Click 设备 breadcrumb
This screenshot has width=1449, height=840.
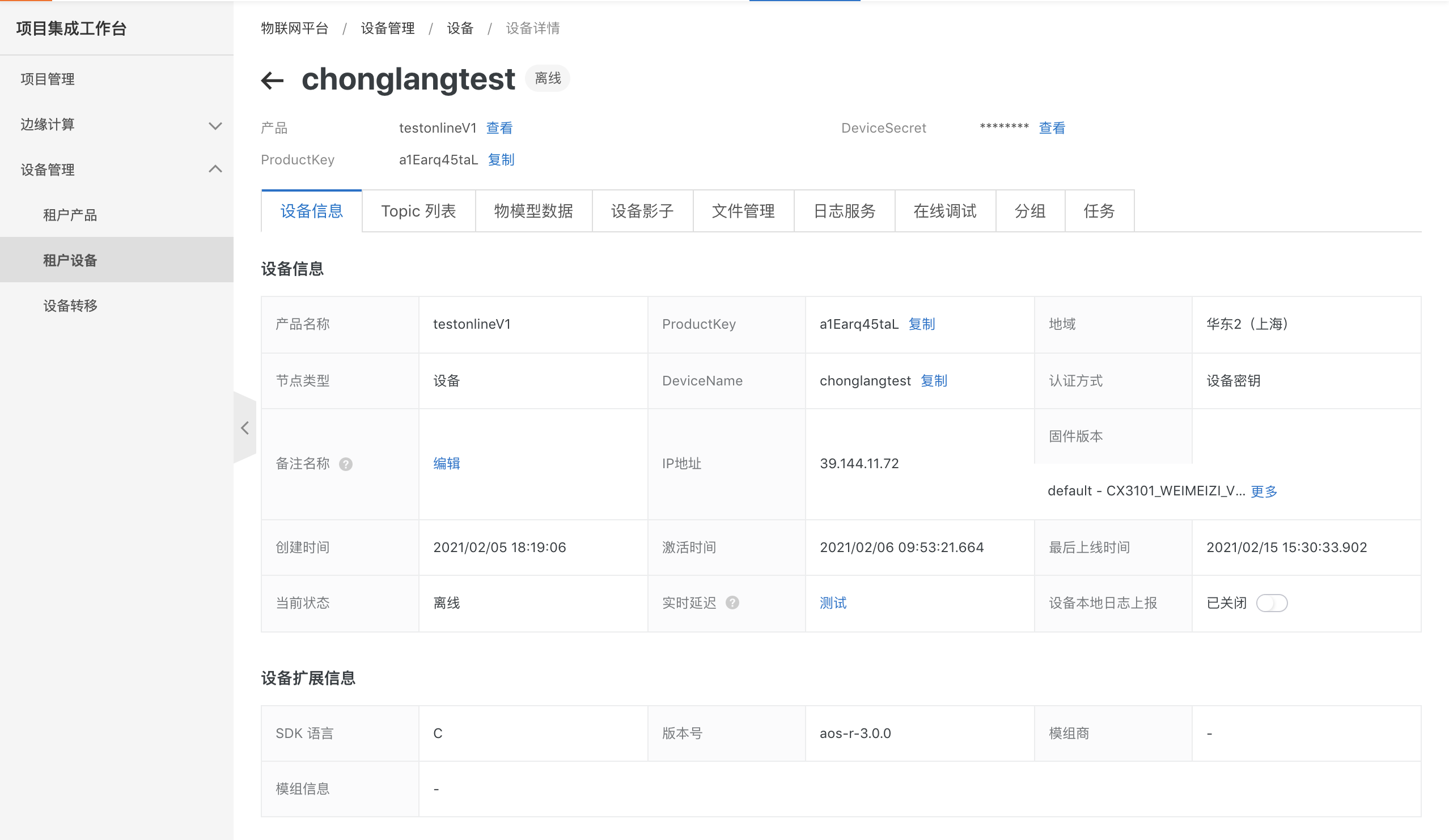tap(460, 28)
